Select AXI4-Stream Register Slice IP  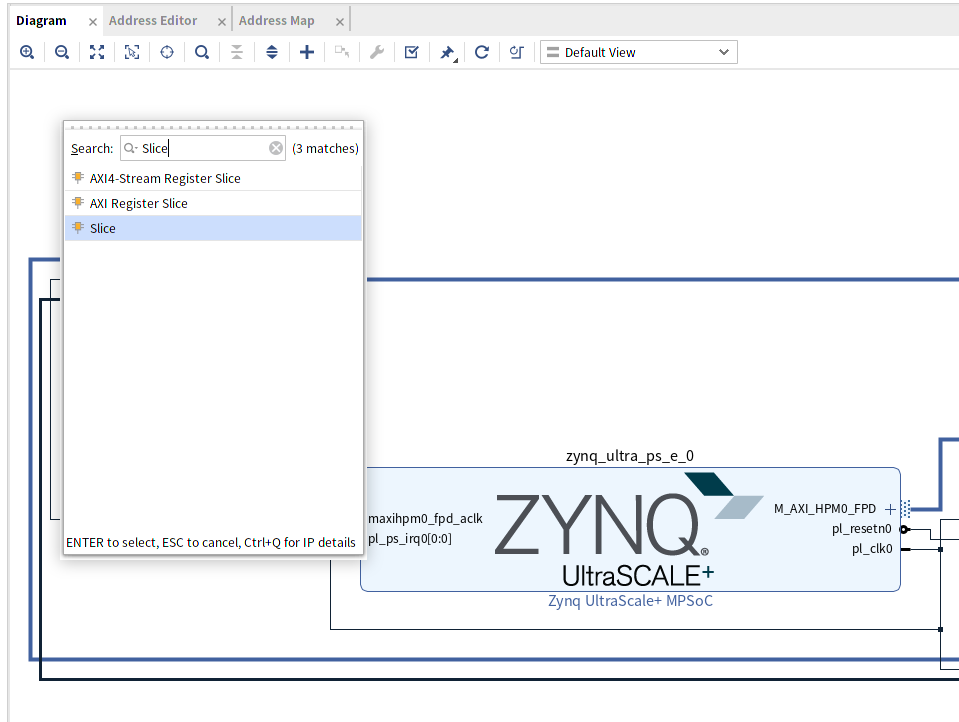213,178
